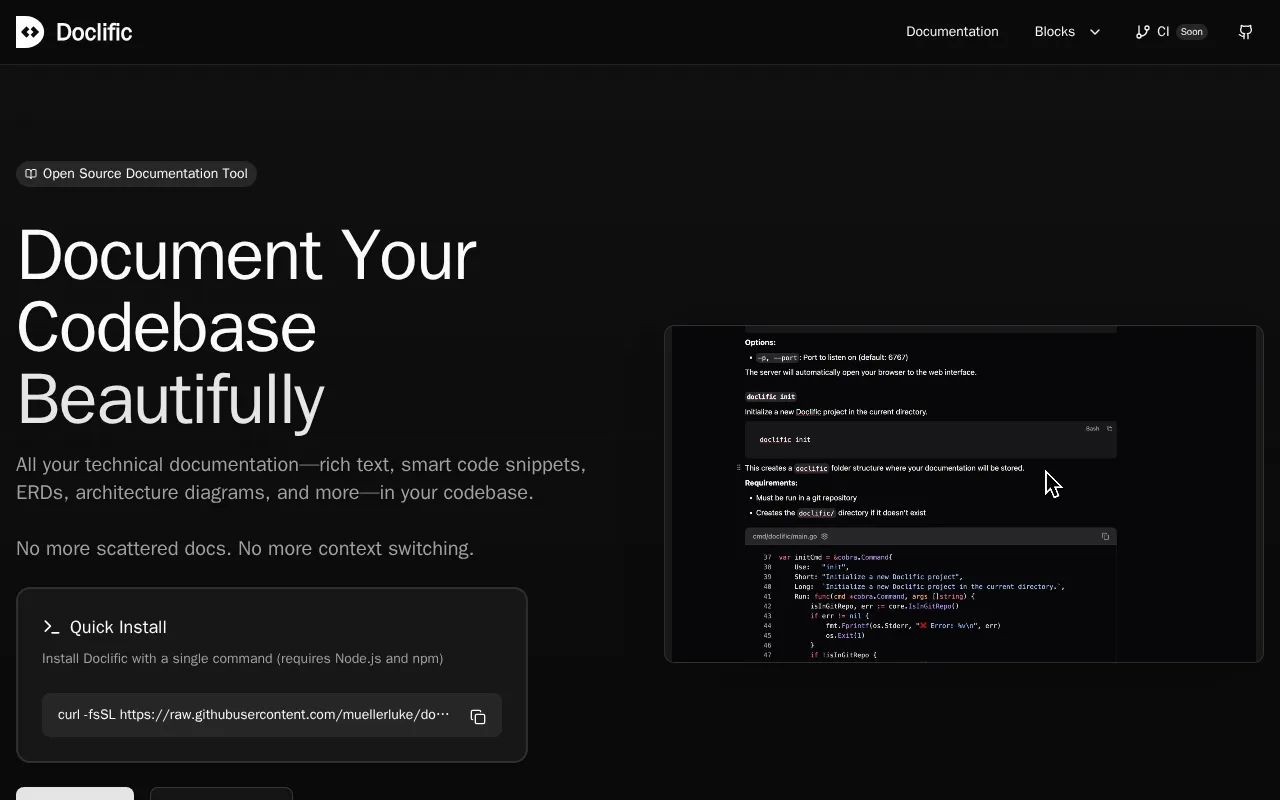Click the Soon badge next to CI
The width and height of the screenshot is (1280, 800).
pyautogui.click(x=1191, y=32)
